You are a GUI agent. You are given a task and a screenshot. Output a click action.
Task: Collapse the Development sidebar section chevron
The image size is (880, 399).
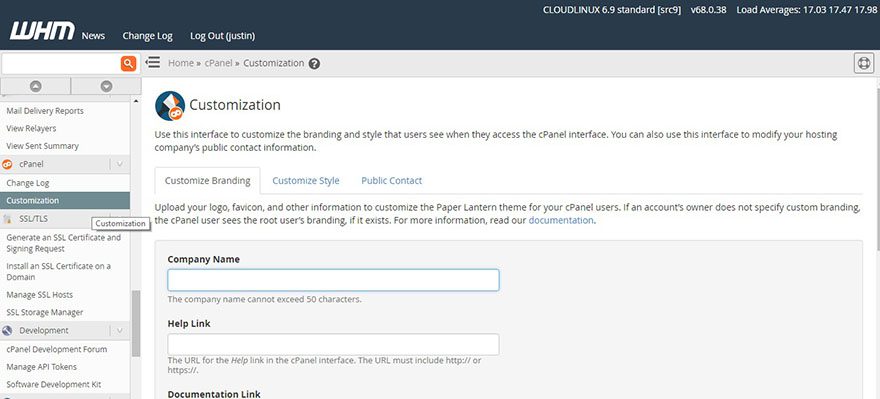(120, 331)
